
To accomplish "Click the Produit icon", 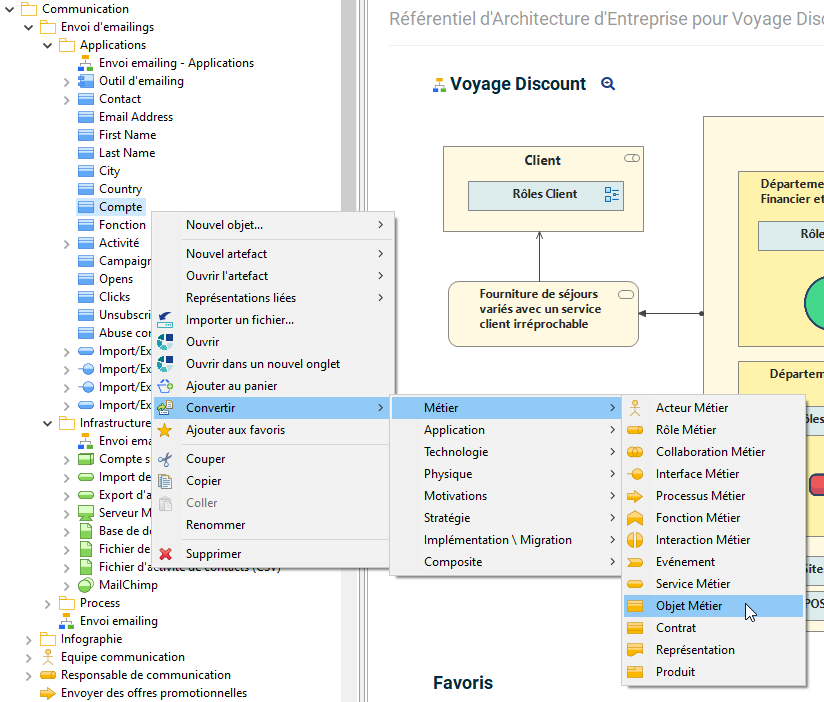I will click(635, 672).
